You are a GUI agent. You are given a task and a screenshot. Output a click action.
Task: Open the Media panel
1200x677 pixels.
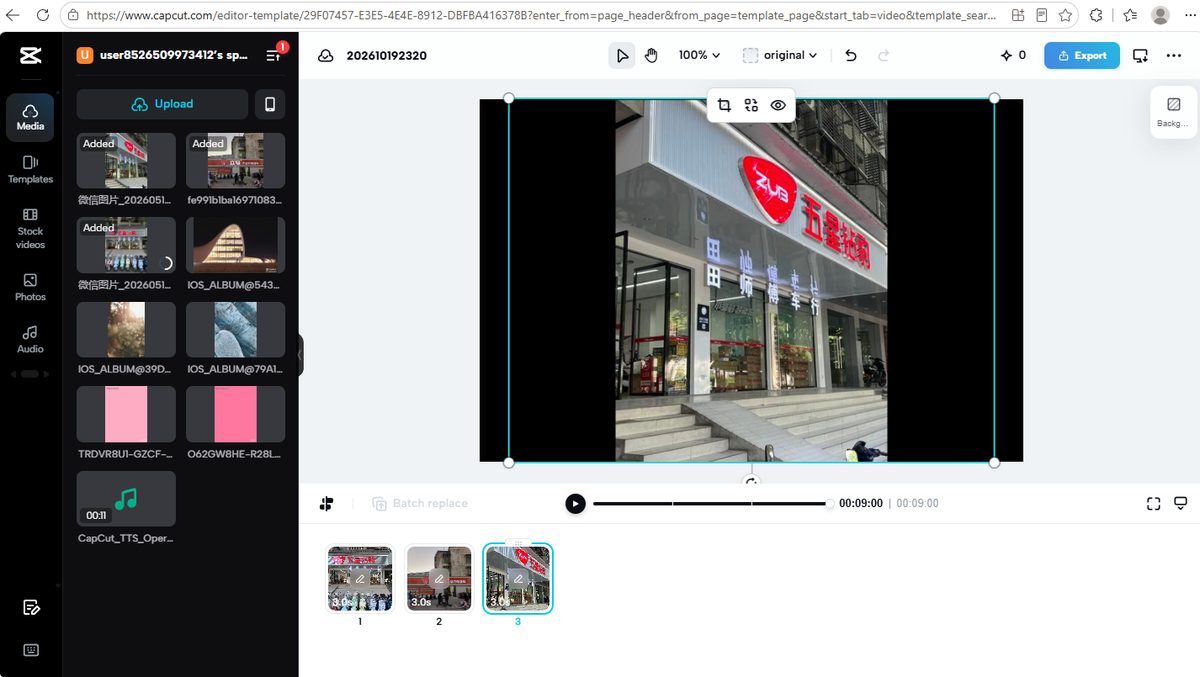click(30, 117)
